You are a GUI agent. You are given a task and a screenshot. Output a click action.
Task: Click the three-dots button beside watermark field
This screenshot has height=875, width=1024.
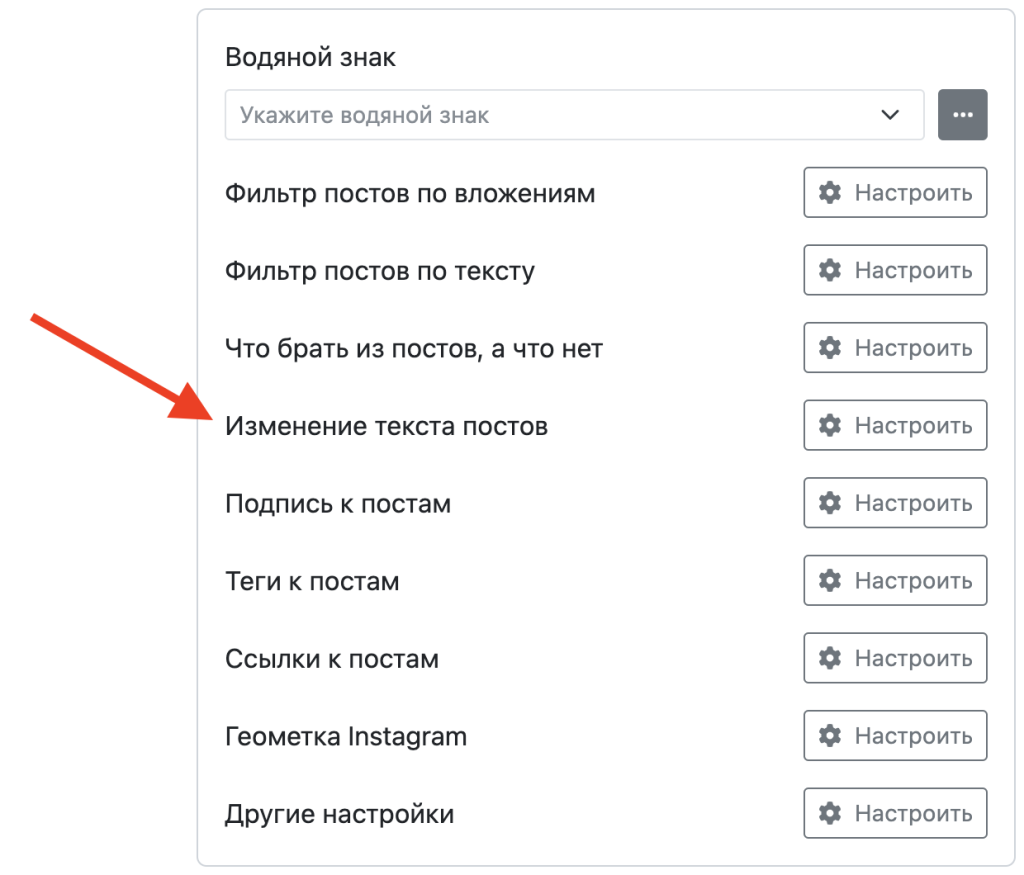[962, 115]
